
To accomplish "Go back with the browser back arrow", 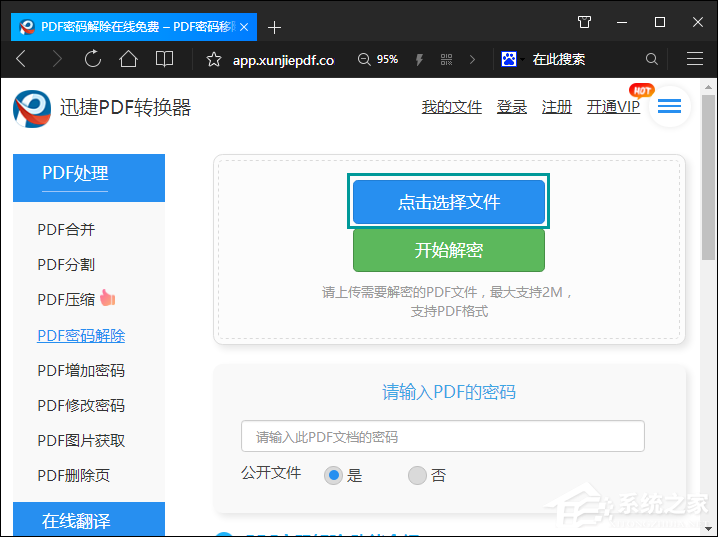I will (21, 59).
